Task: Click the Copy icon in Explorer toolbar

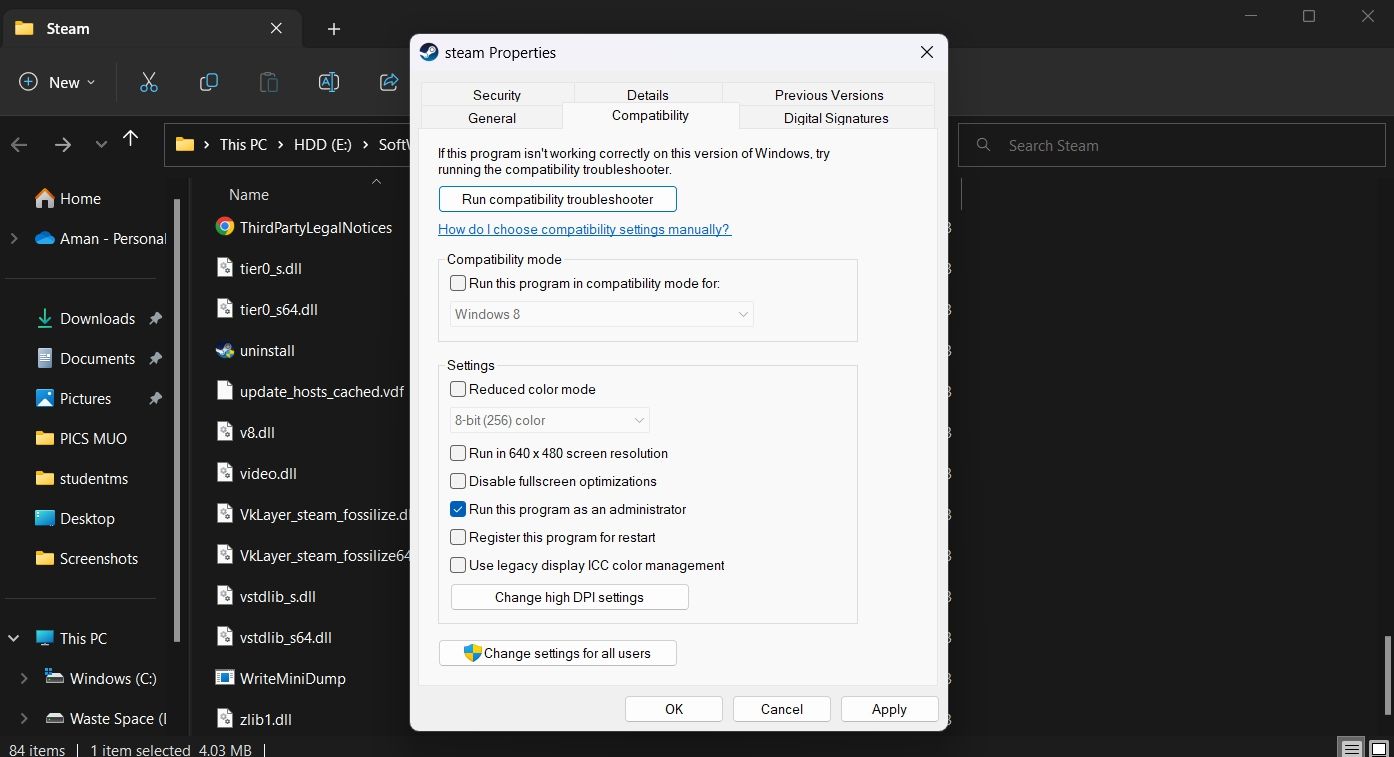Action: click(x=209, y=82)
